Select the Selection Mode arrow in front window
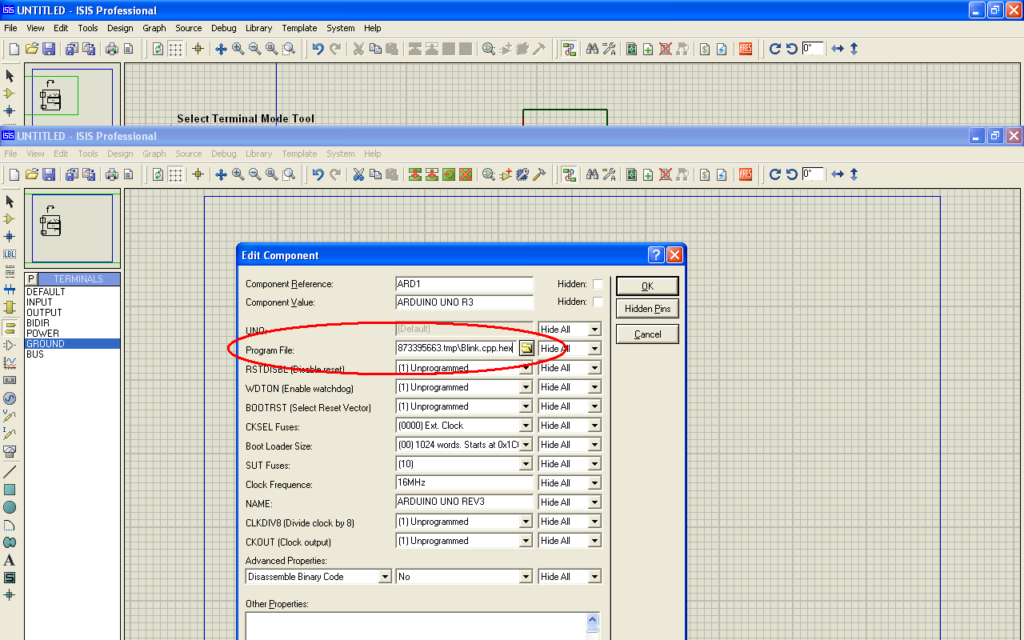The width and height of the screenshot is (1024, 640). (9, 201)
